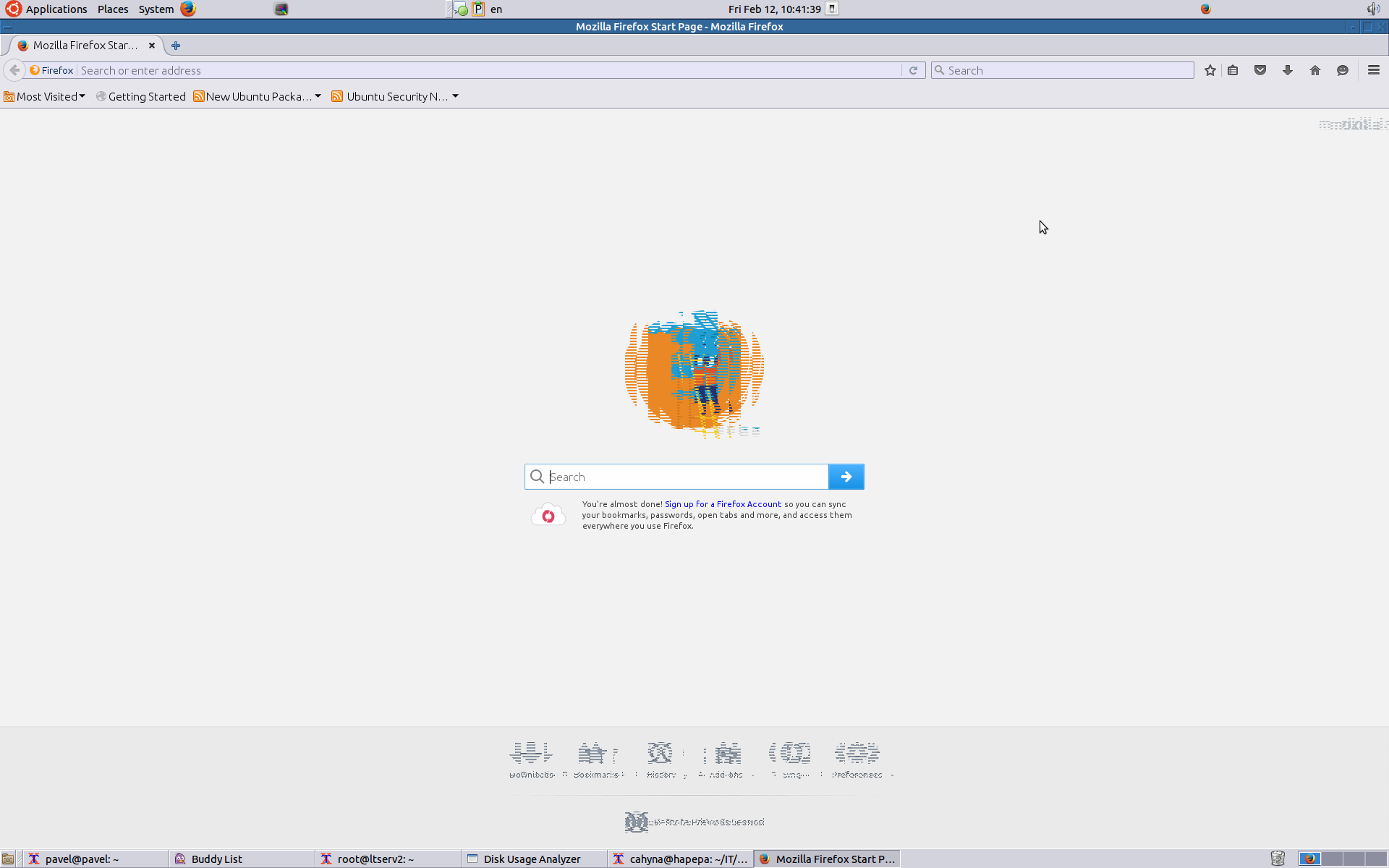Screen dimensions: 1389x868
Task: Expand Ubuntu Security Notices feed dropdown
Action: click(x=395, y=96)
